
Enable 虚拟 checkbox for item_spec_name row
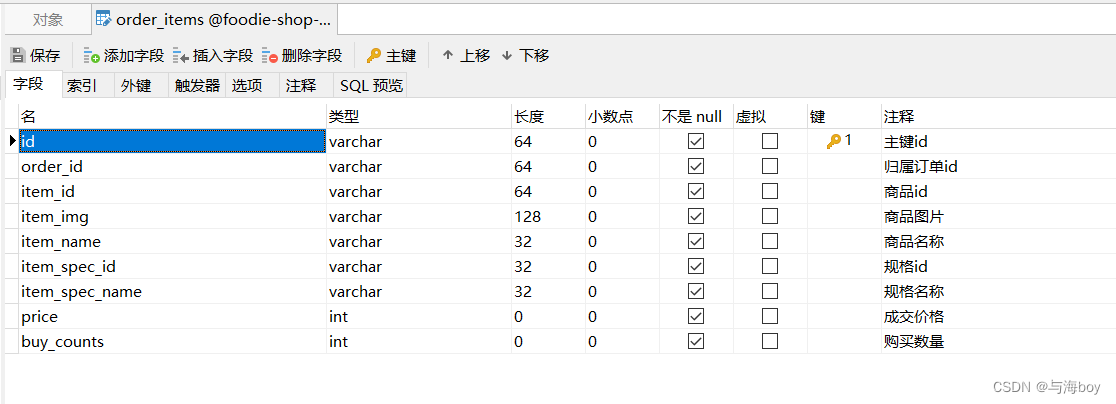coord(769,291)
